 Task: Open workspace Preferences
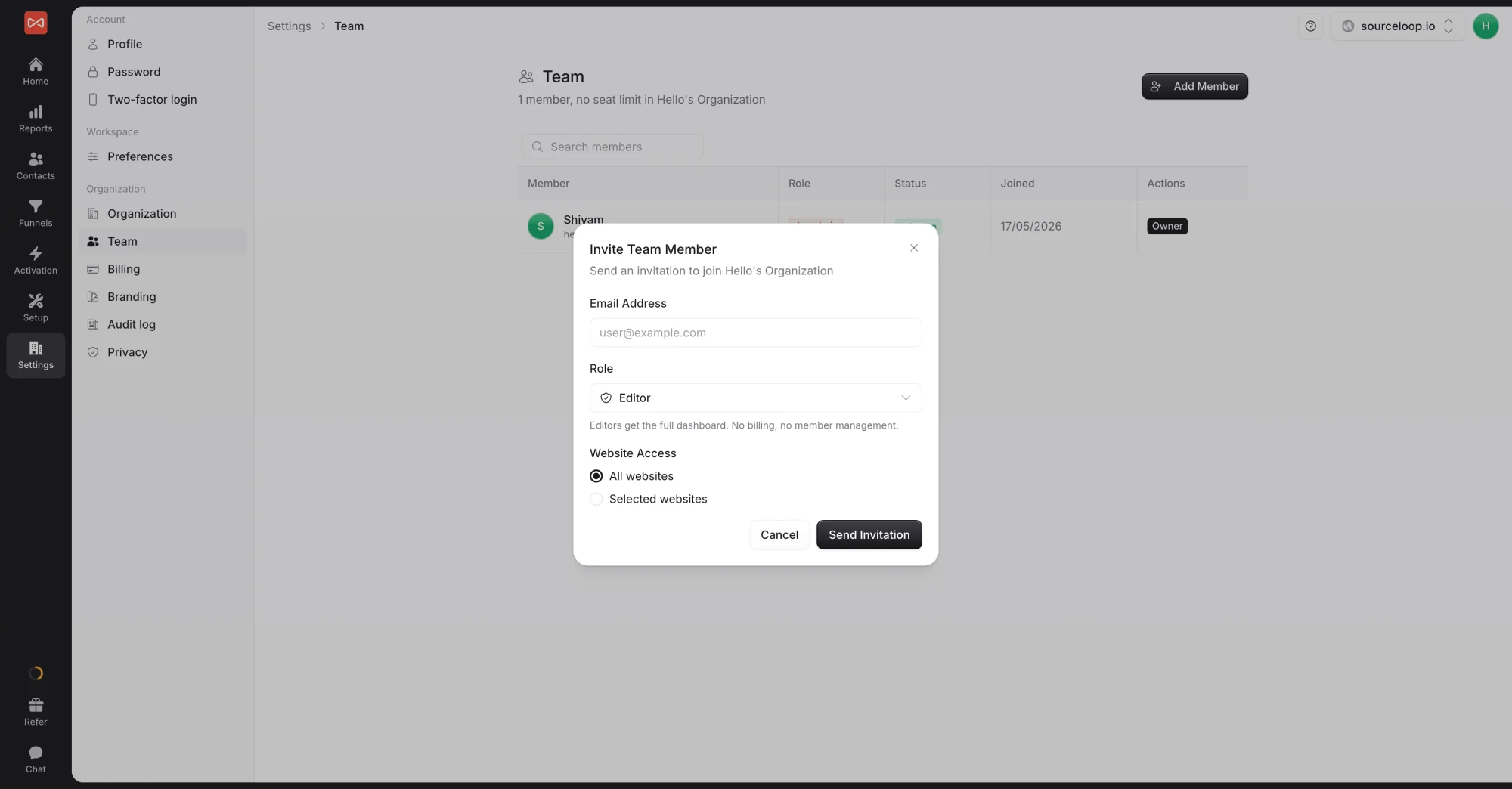pos(163,156)
